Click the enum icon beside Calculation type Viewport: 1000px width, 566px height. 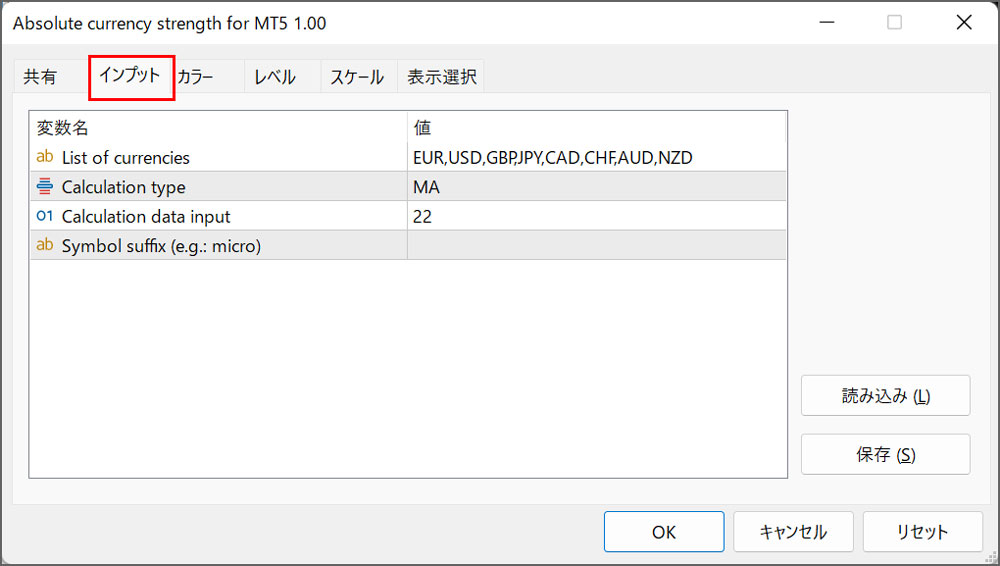click(x=45, y=186)
